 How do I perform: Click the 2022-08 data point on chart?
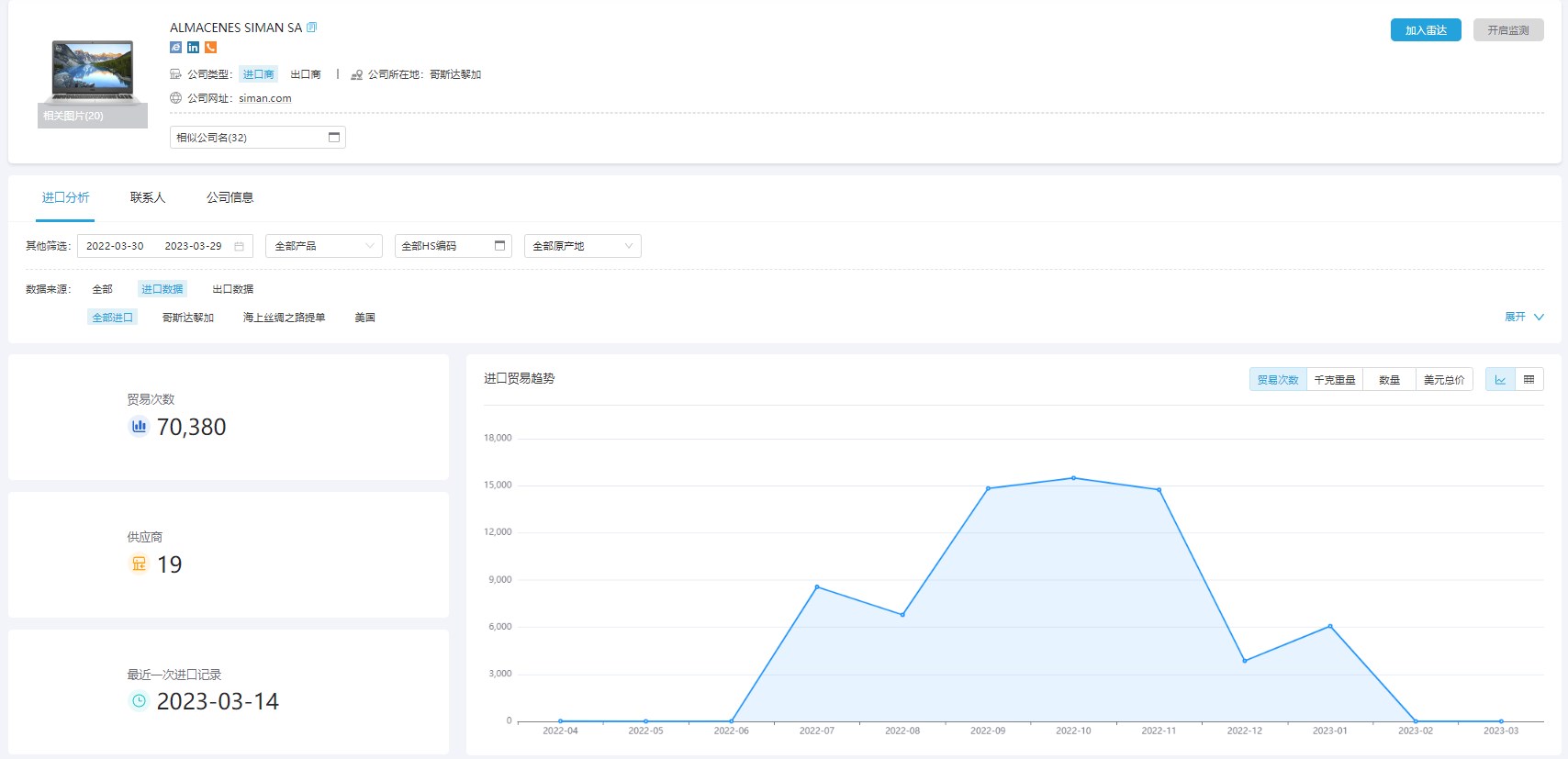[x=902, y=615]
